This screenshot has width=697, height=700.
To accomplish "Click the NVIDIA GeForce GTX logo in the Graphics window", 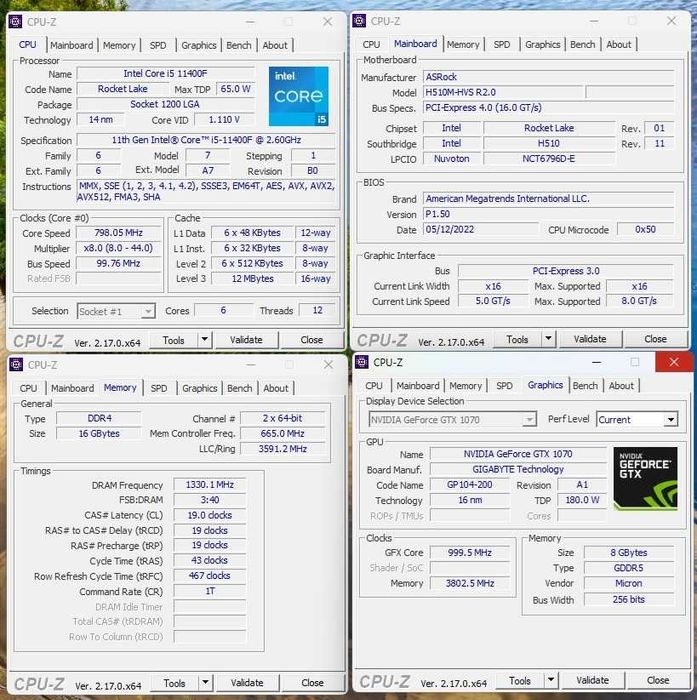I will 645,478.
